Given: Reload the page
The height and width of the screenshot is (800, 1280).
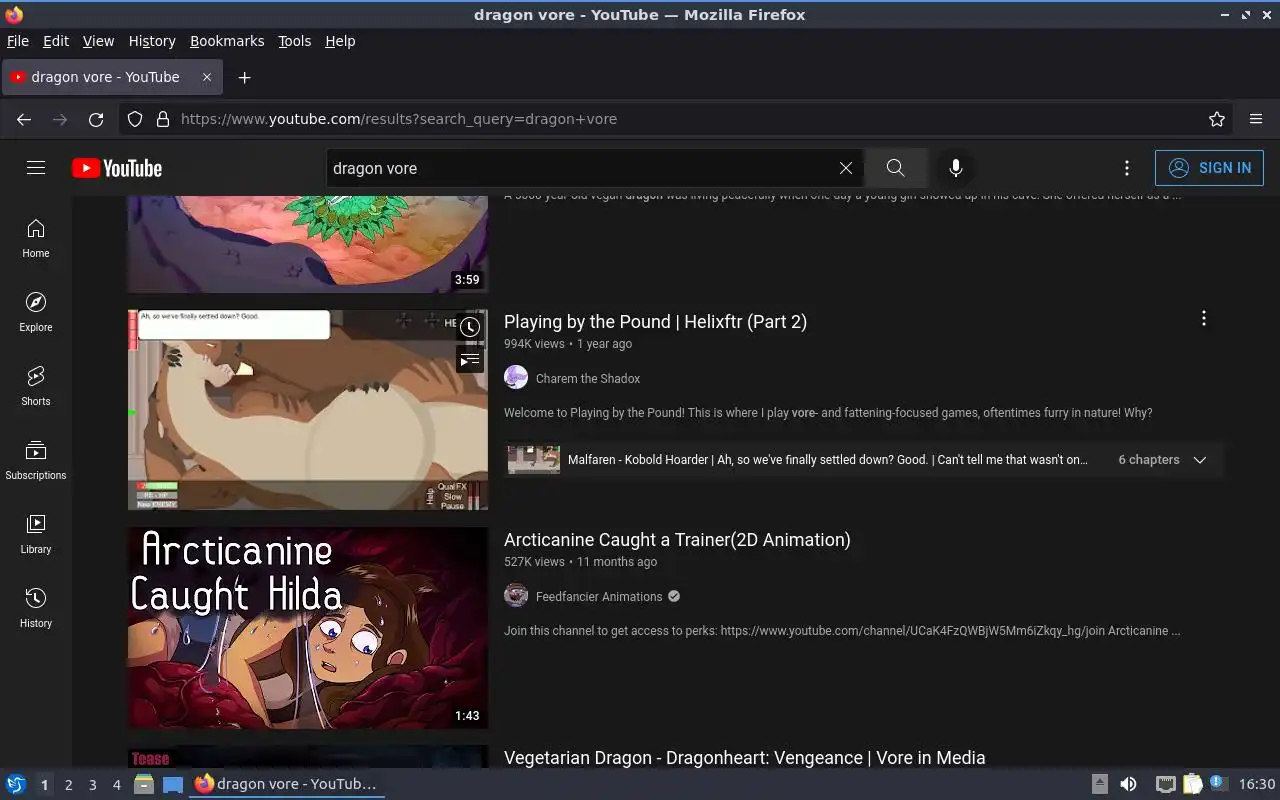Looking at the screenshot, I should (x=96, y=119).
